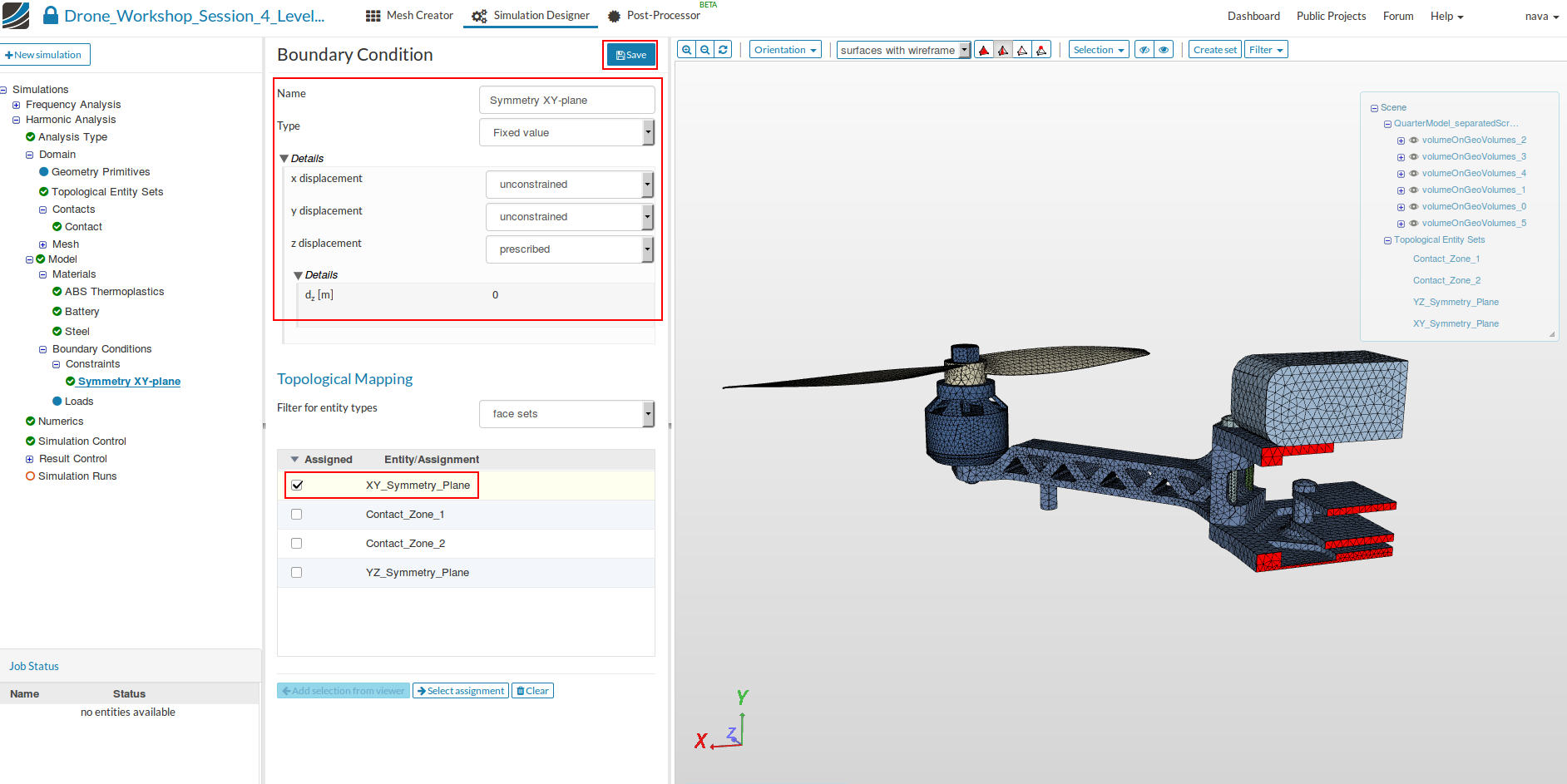Click the Numerics green check icon
Screen dimensions: 1567x784
click(x=31, y=422)
